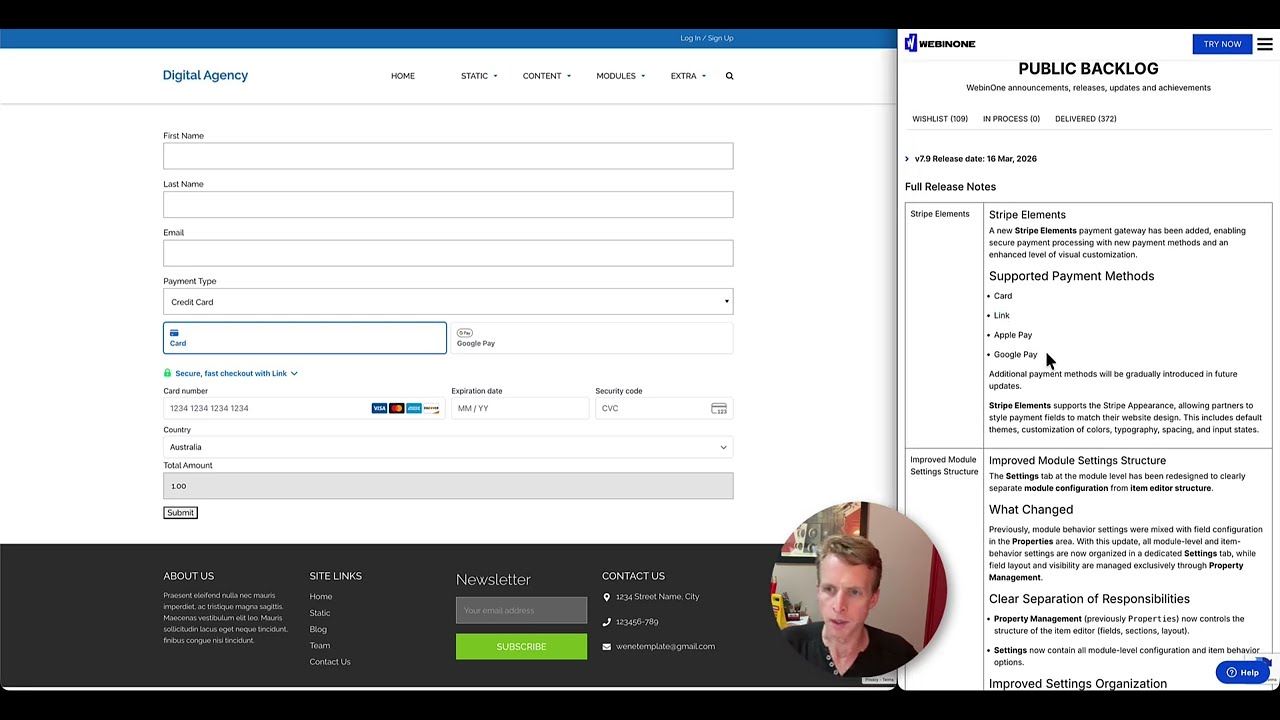The image size is (1280, 720).
Task: Open the Contact Us footer link
Action: point(330,662)
